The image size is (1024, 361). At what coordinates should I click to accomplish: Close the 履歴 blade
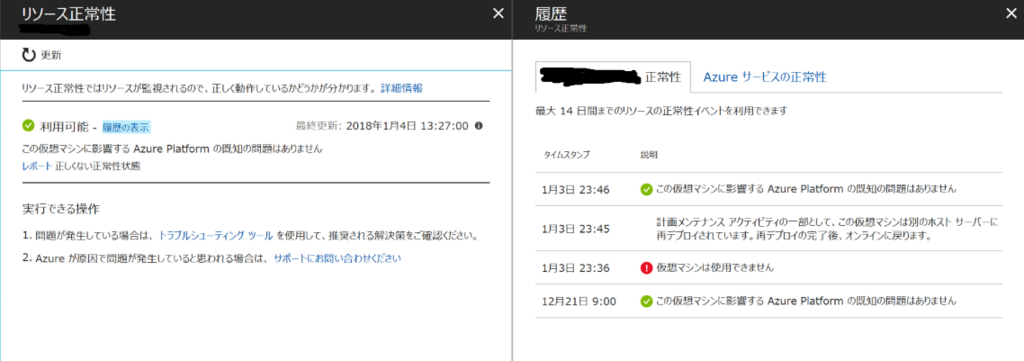coord(1010,13)
